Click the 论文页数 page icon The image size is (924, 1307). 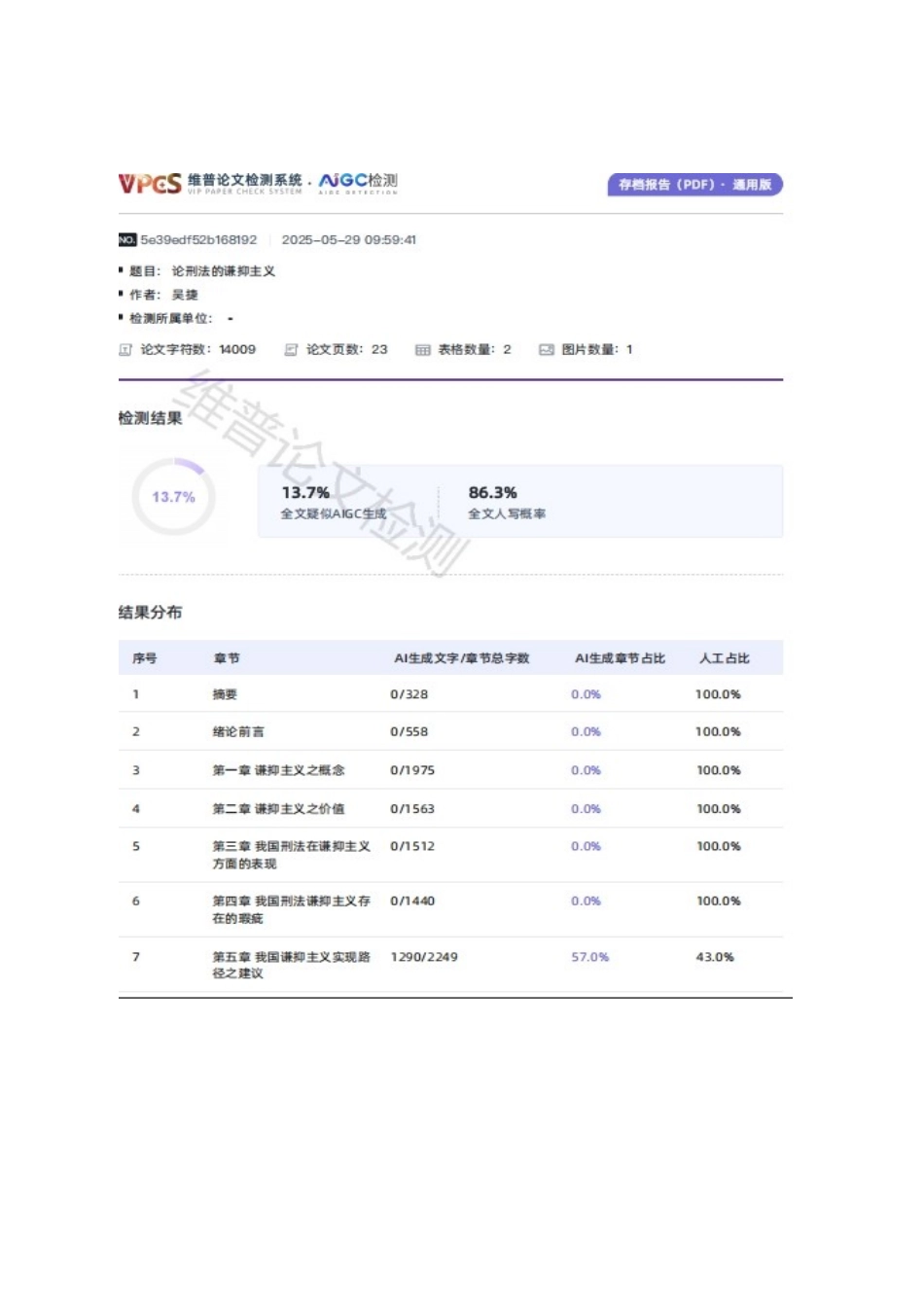pyautogui.click(x=289, y=348)
